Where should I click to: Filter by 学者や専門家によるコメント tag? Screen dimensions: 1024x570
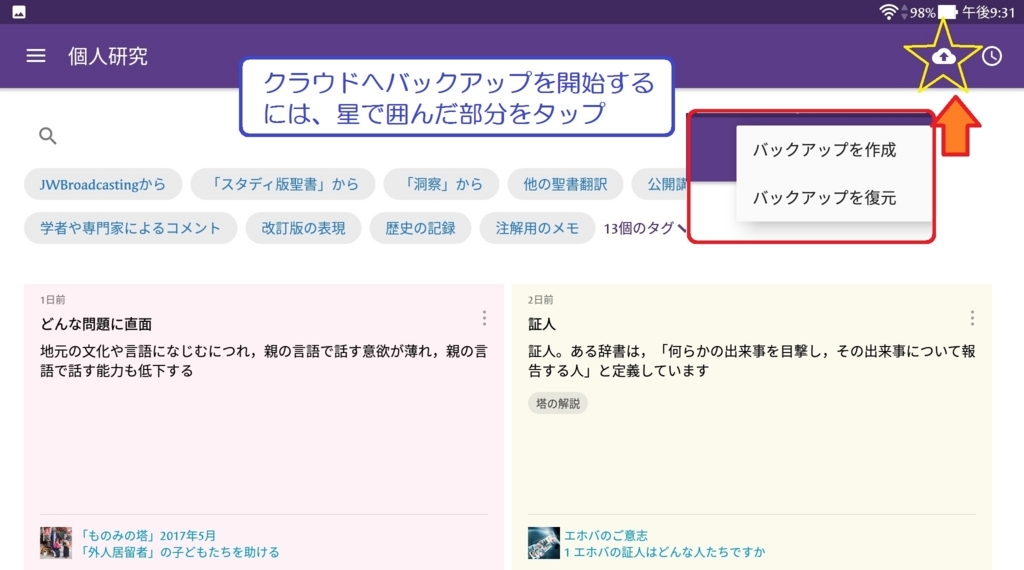(130, 228)
